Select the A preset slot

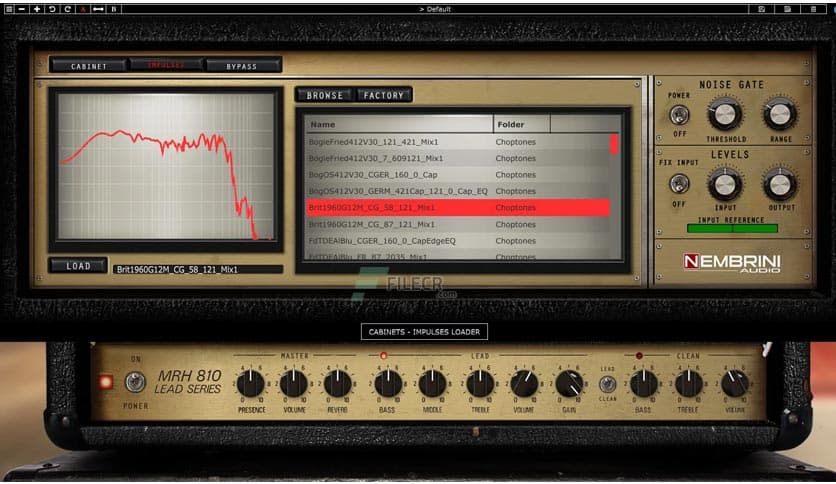pyautogui.click(x=83, y=9)
